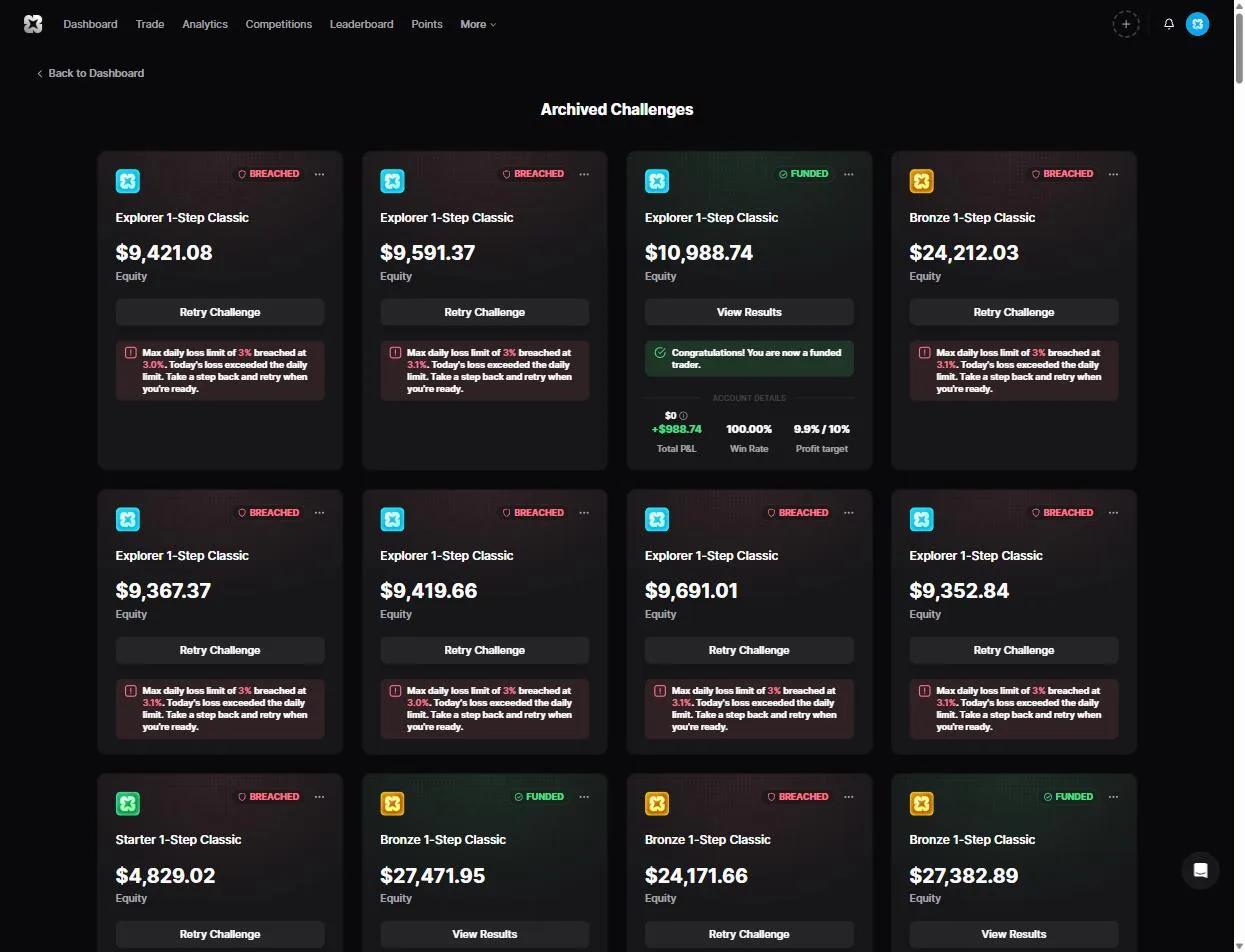The image size is (1245, 952).
Task: View Results on $10,988.74 card
Action: tap(749, 312)
